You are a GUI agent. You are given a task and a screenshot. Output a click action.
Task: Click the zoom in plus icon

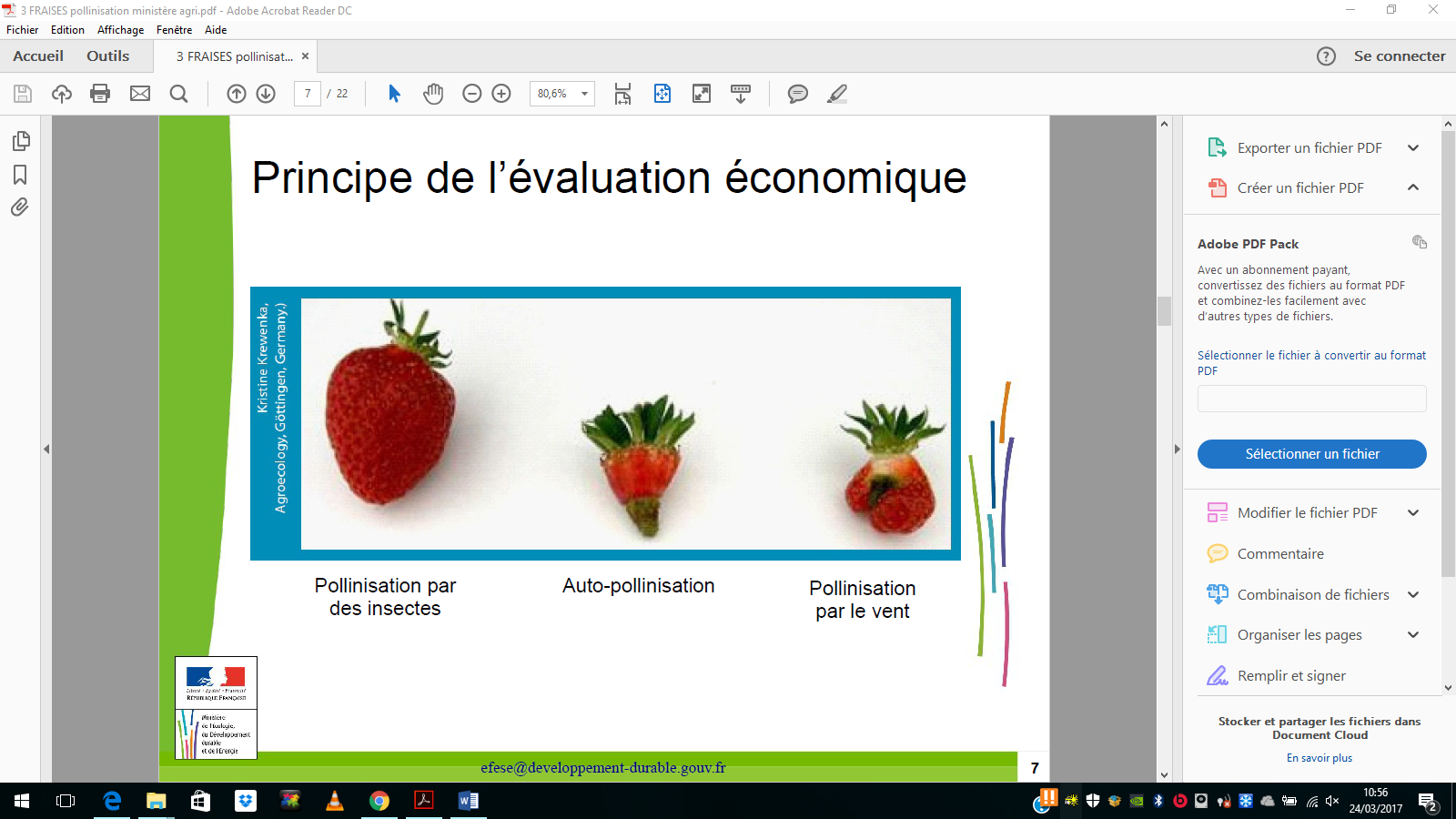[501, 94]
